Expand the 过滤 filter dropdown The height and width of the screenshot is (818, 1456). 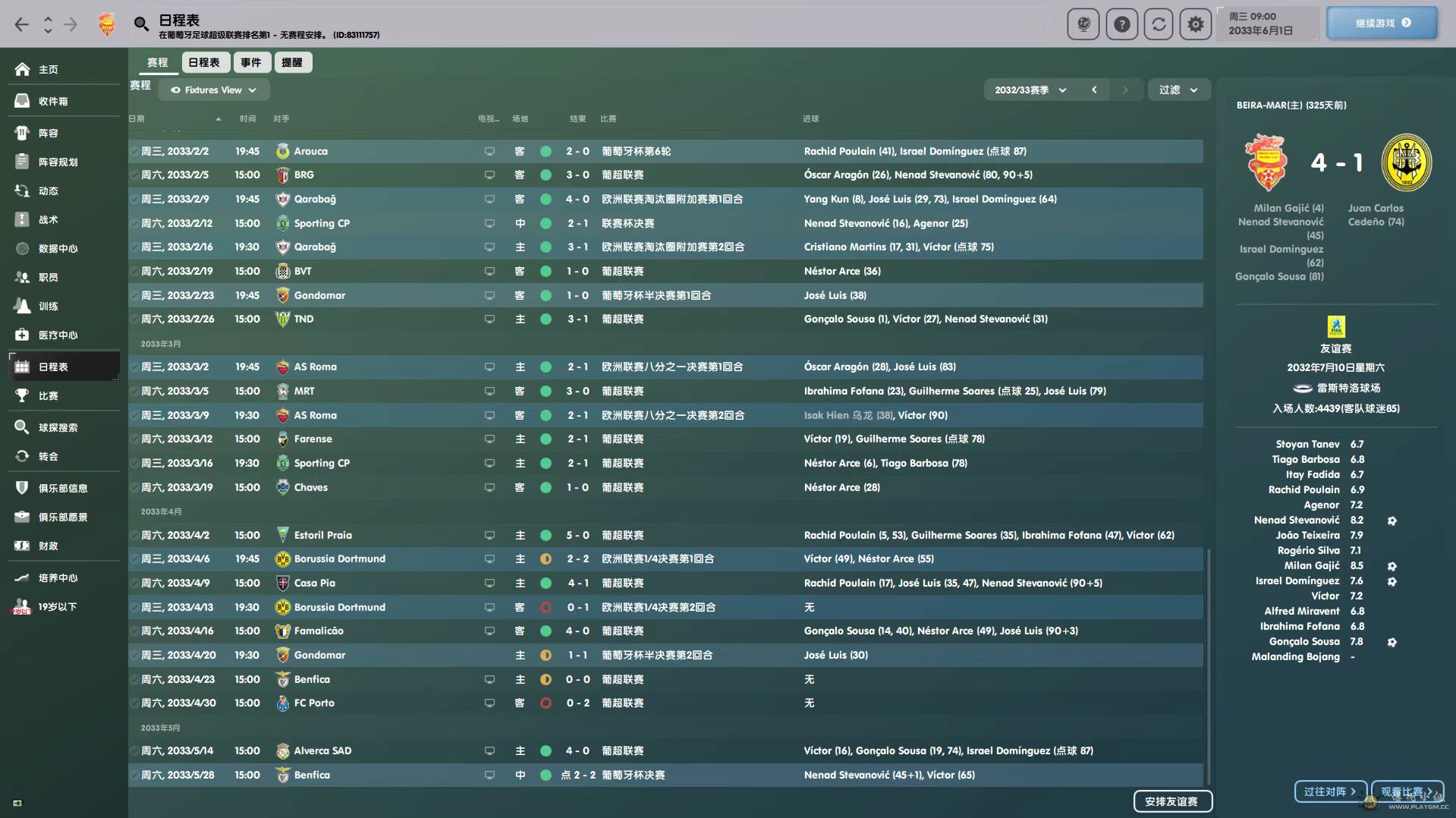[x=1178, y=90]
